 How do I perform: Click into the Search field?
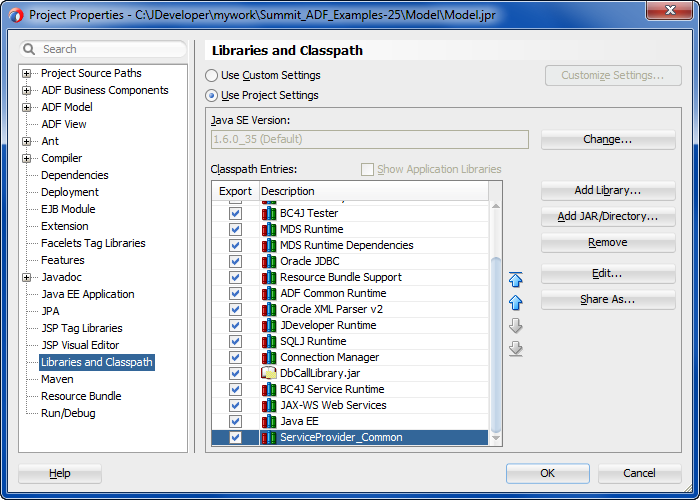click(103, 49)
